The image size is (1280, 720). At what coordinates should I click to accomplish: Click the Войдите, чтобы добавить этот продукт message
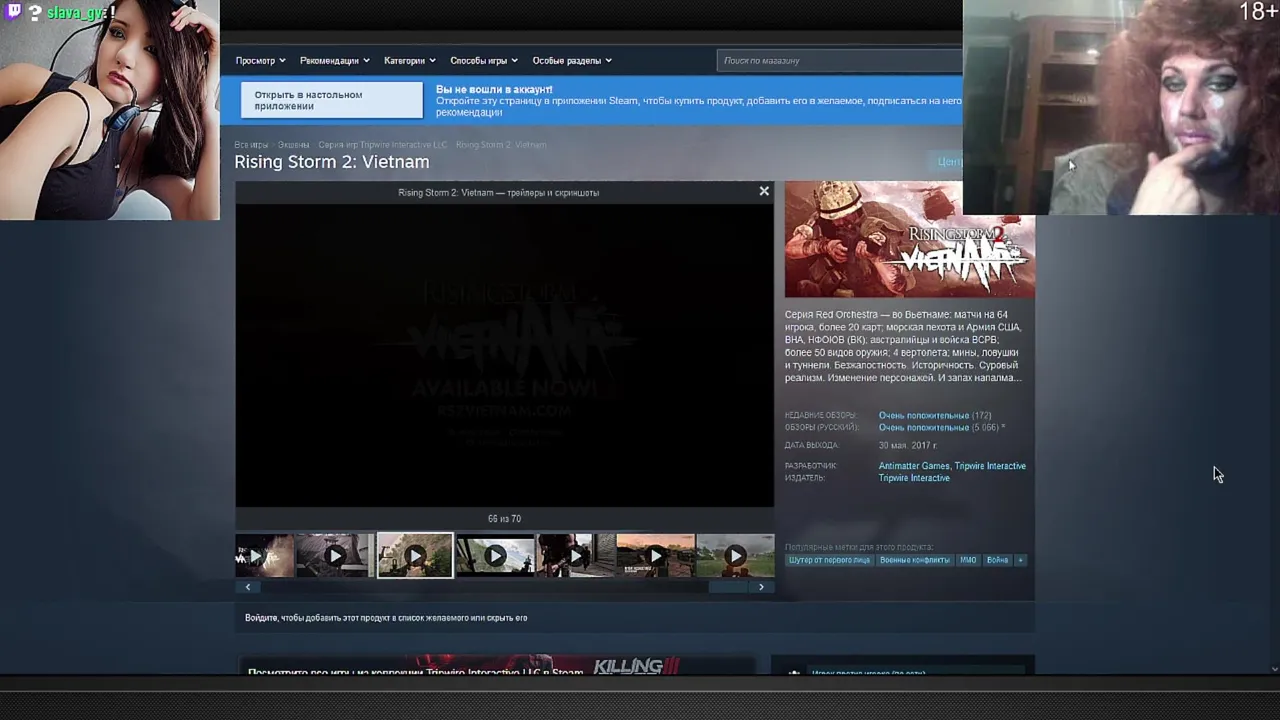(x=386, y=618)
